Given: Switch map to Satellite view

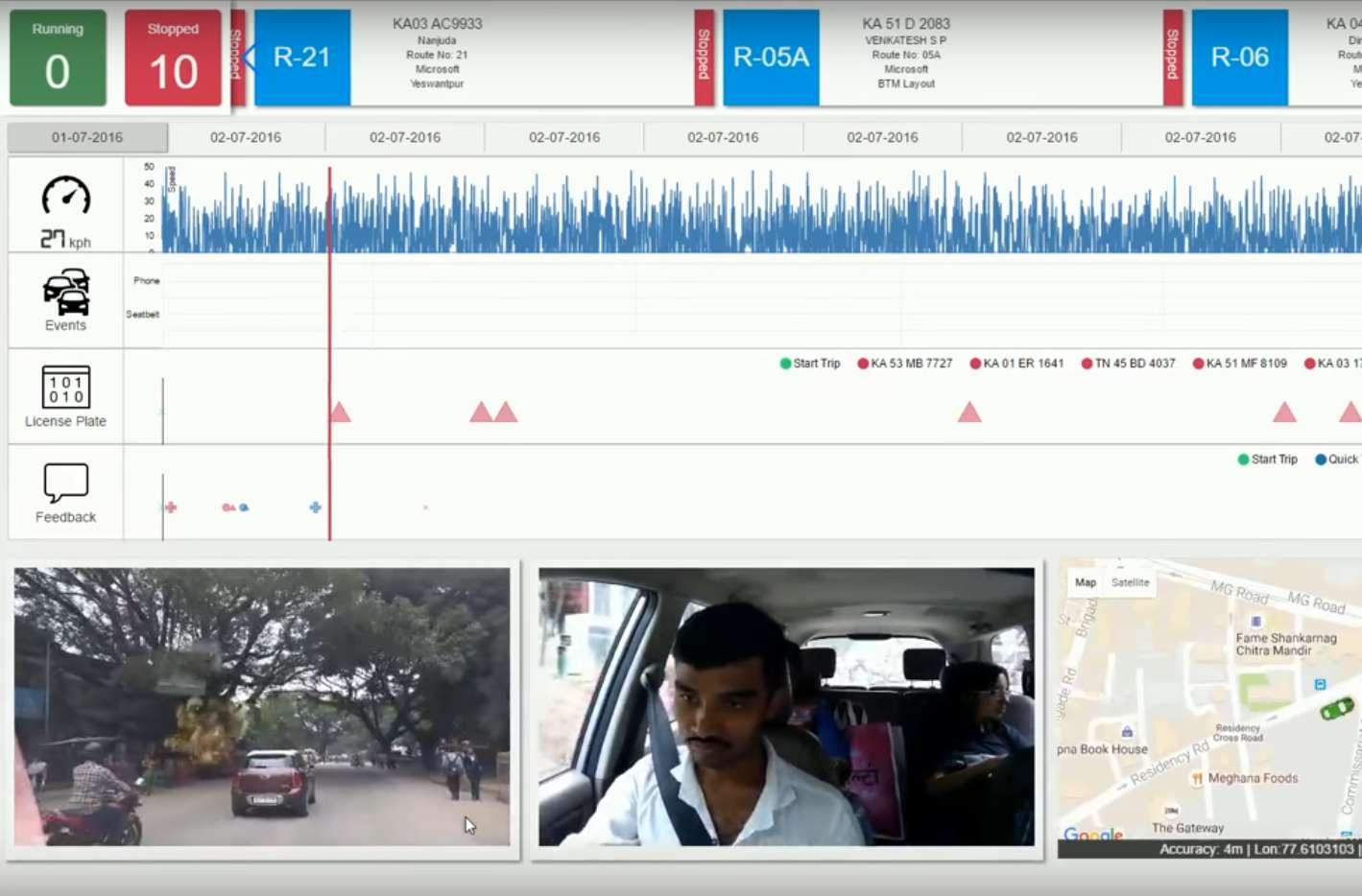Looking at the screenshot, I should 1130,582.
